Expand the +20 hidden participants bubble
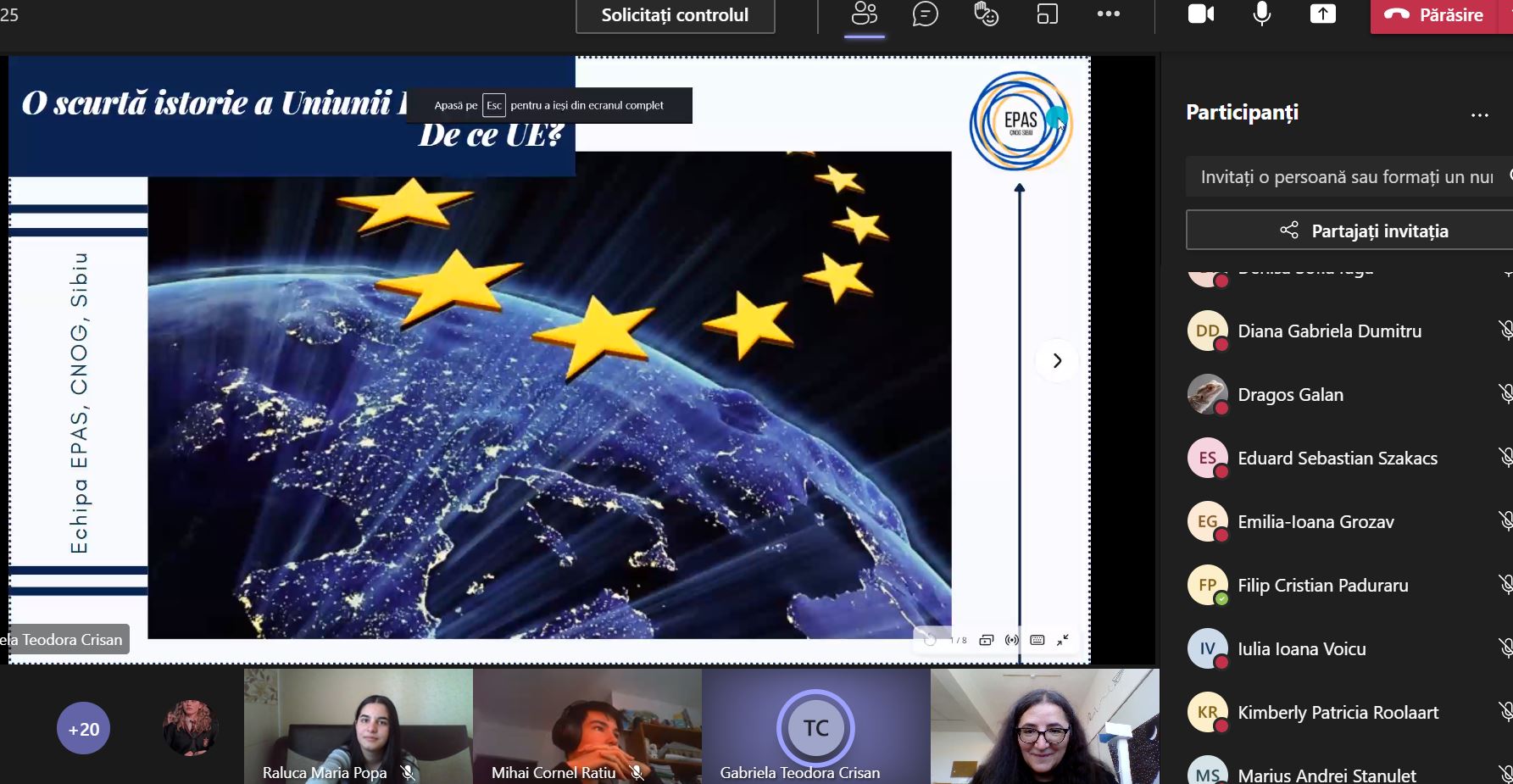 (83, 729)
